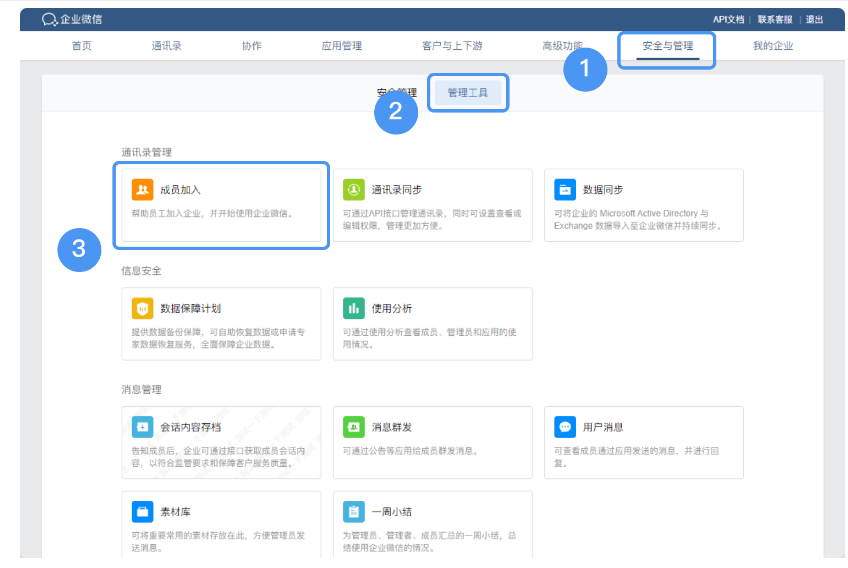This screenshot has width=848, height=568.
Task: Select the 管理工具 sub-tab
Action: pyautogui.click(x=468, y=92)
